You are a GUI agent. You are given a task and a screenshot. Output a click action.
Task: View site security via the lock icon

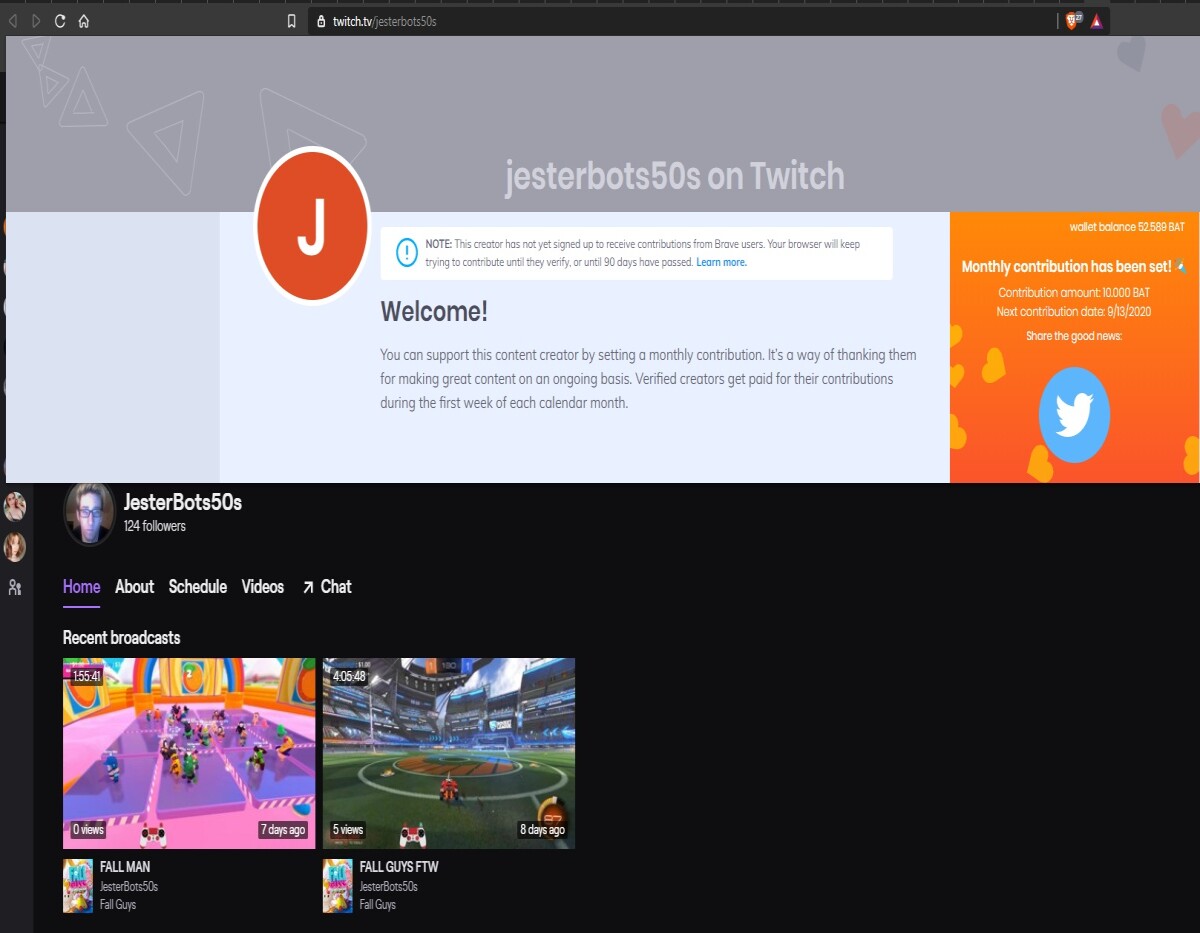[321, 21]
